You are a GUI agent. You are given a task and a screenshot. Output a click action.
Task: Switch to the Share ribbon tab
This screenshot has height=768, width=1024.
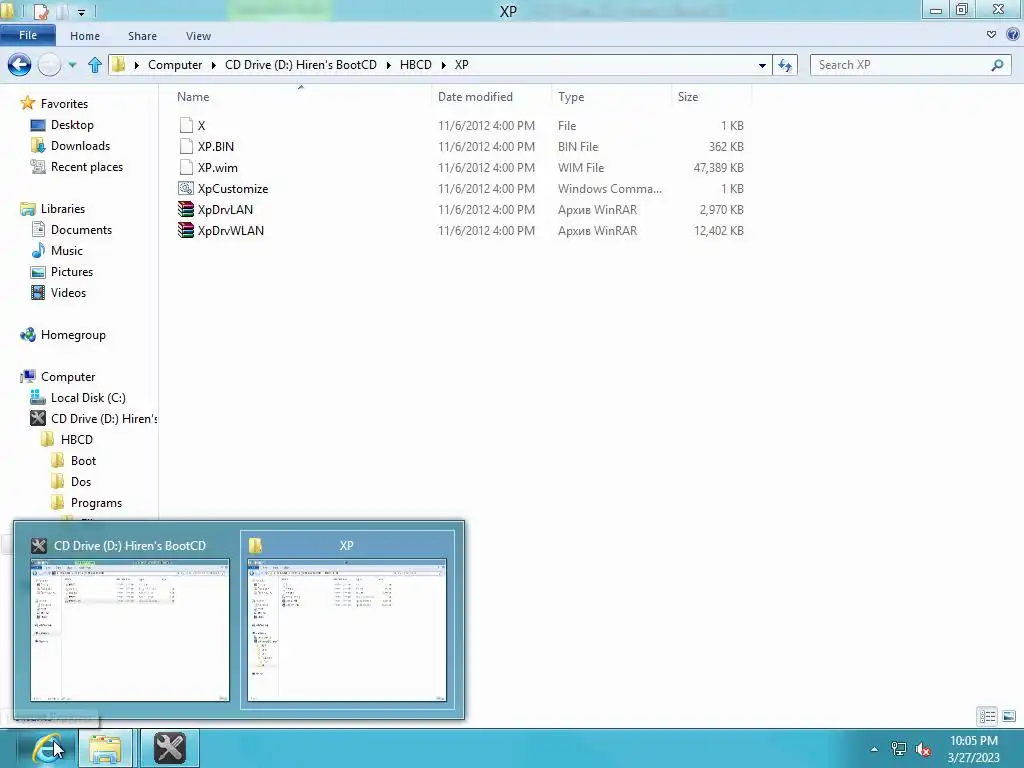click(142, 36)
